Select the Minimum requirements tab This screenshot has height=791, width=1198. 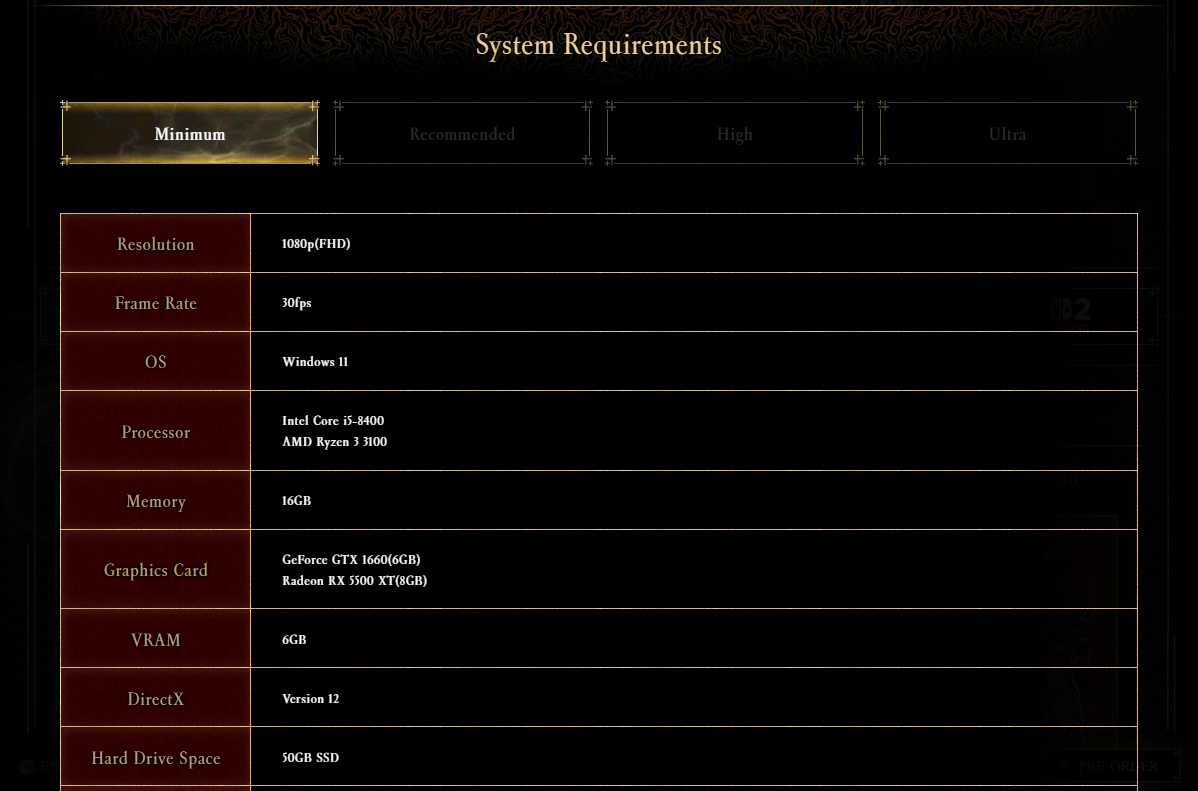tap(189, 133)
